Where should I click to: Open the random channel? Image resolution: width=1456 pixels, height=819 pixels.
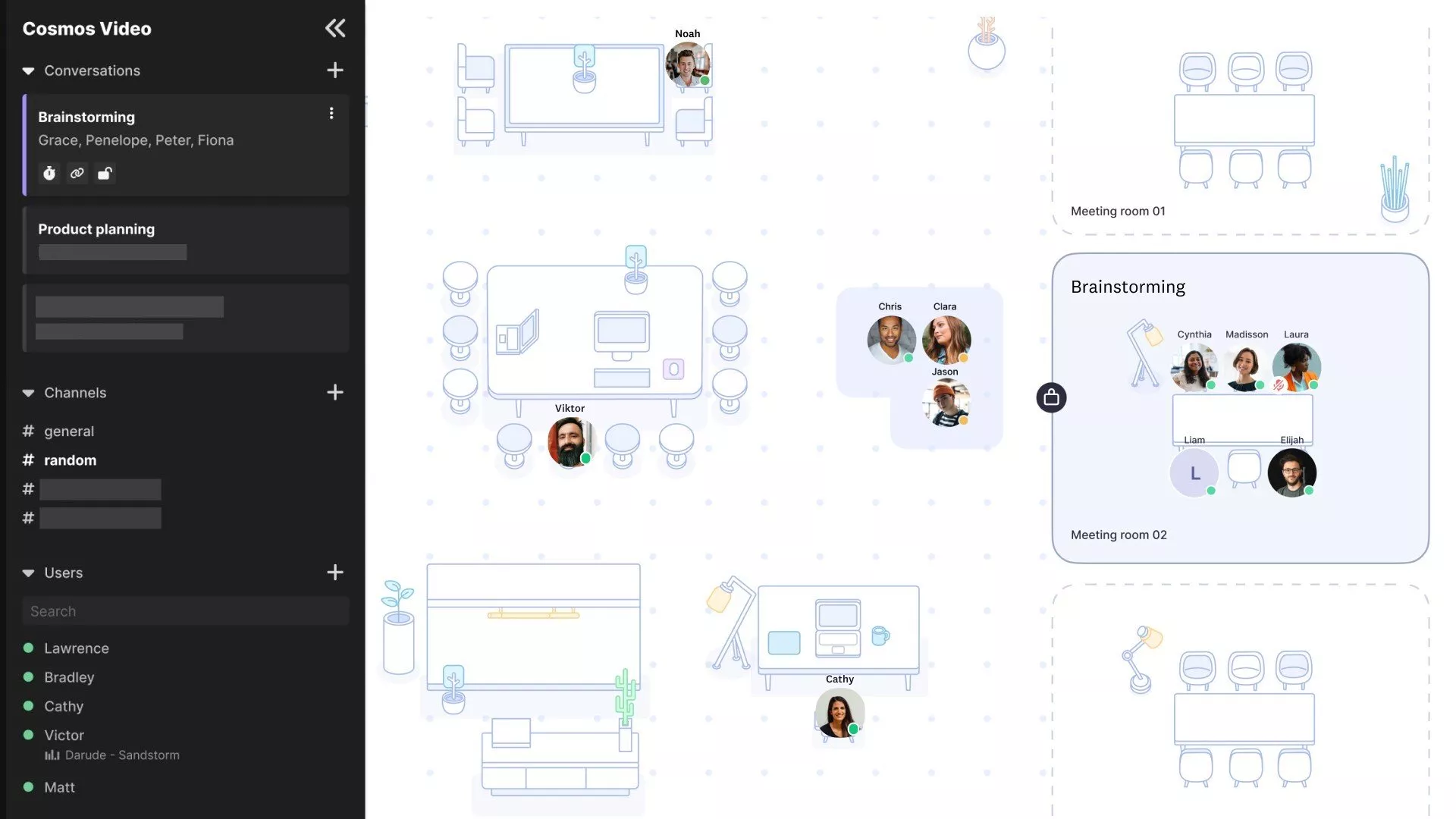click(x=70, y=460)
